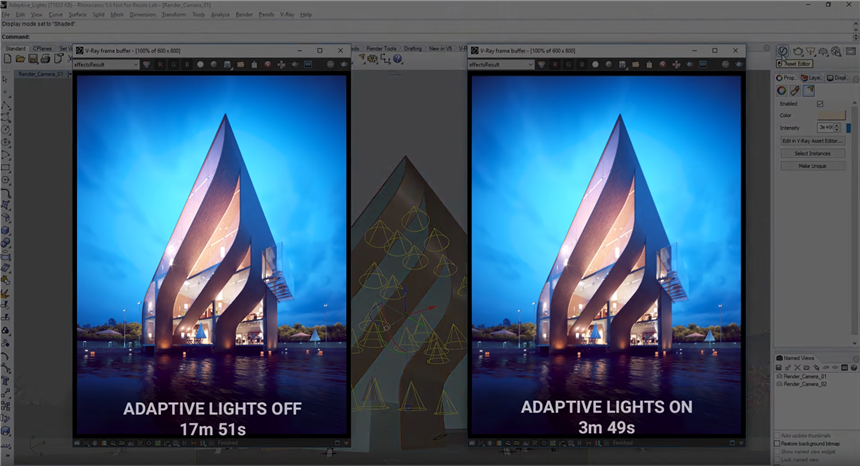Click the Make Unique button
860x466 pixels.
click(x=812, y=165)
